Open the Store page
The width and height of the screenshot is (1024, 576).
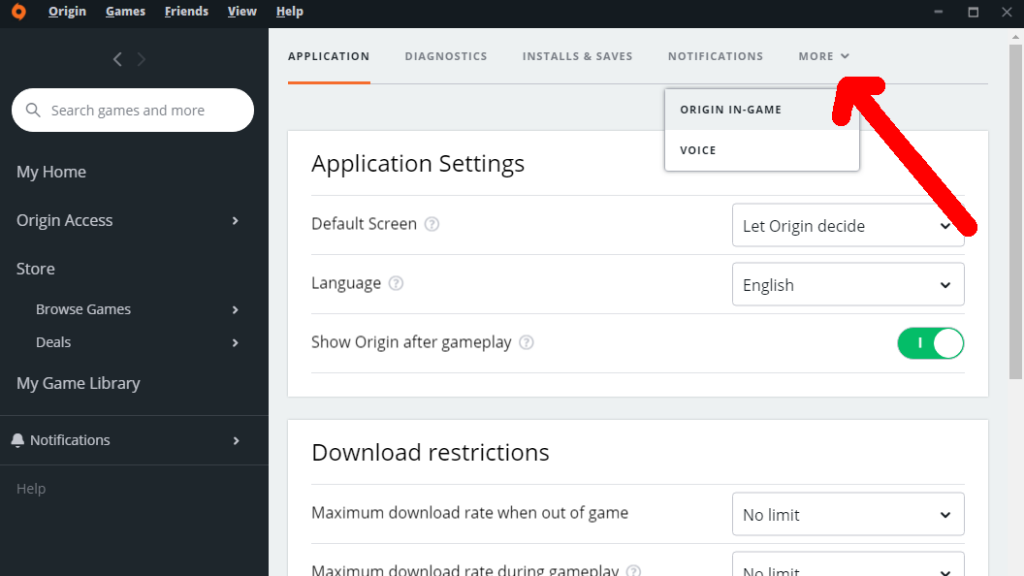35,268
